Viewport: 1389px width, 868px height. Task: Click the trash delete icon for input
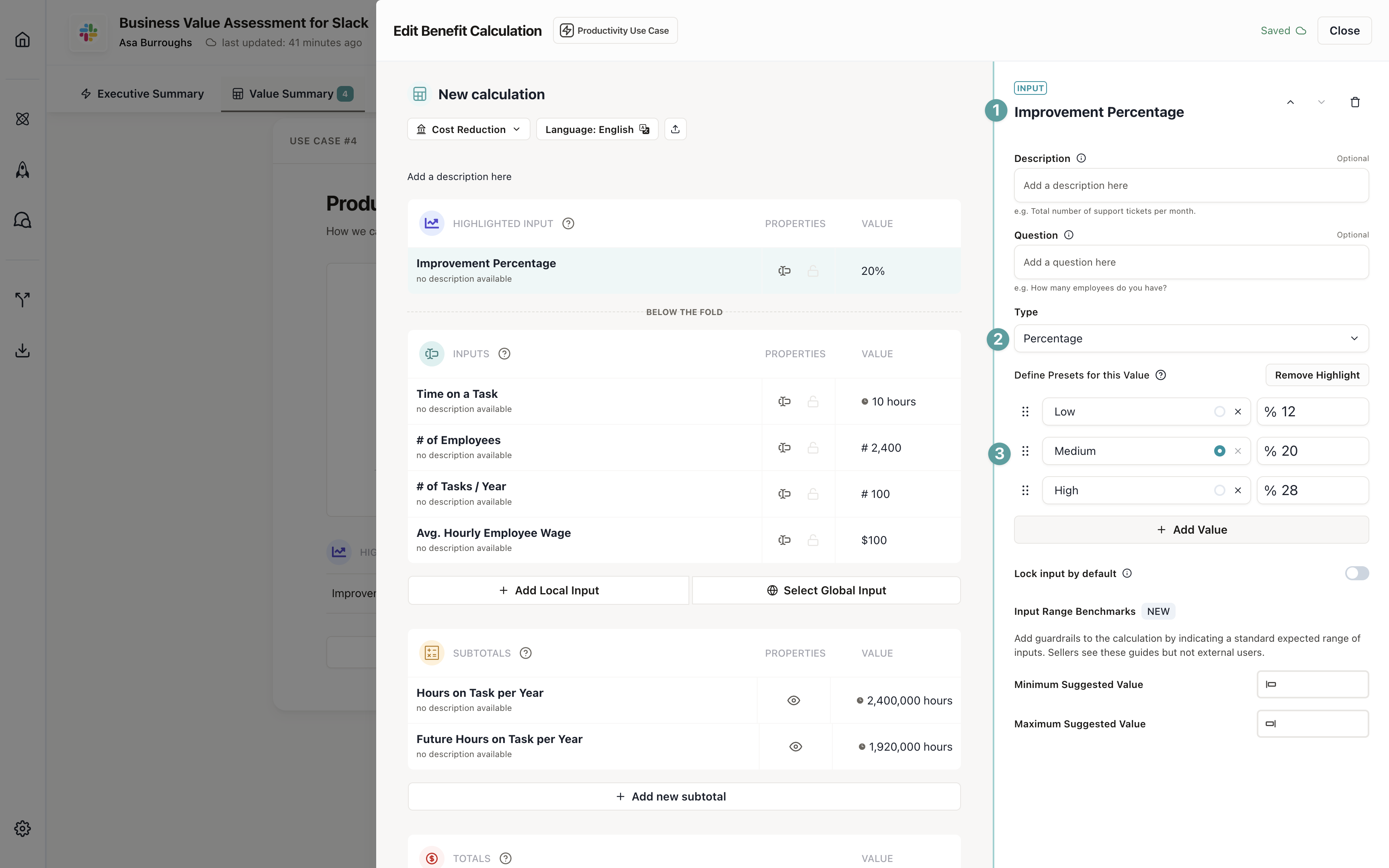pyautogui.click(x=1354, y=102)
